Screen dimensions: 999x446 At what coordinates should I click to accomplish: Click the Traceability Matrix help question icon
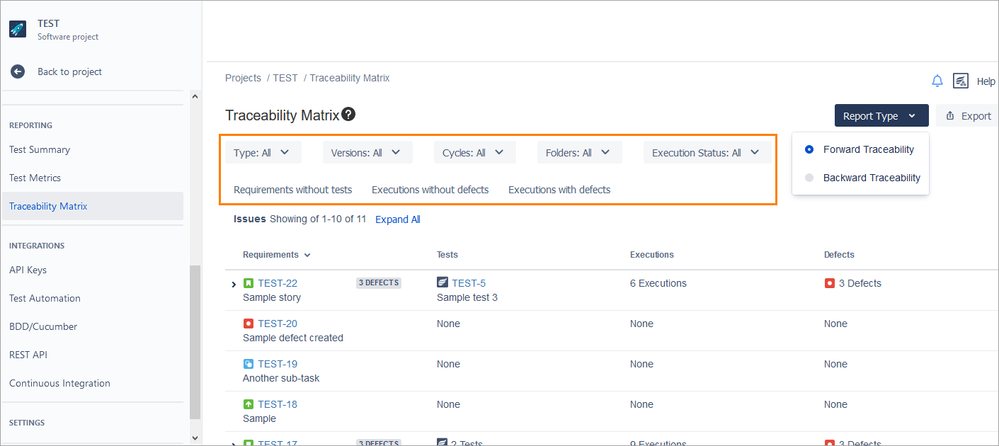coord(349,114)
